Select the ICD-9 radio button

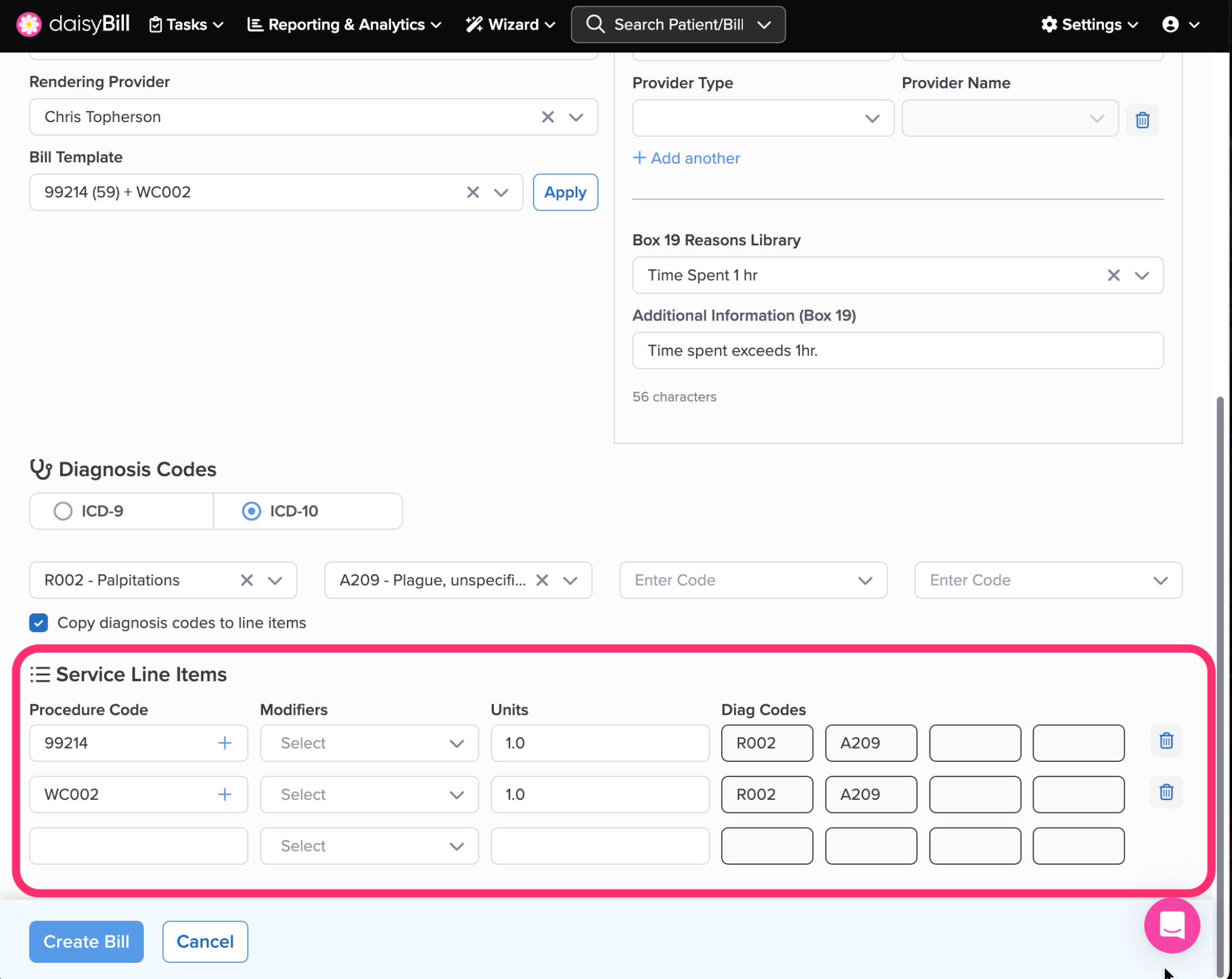(63, 511)
